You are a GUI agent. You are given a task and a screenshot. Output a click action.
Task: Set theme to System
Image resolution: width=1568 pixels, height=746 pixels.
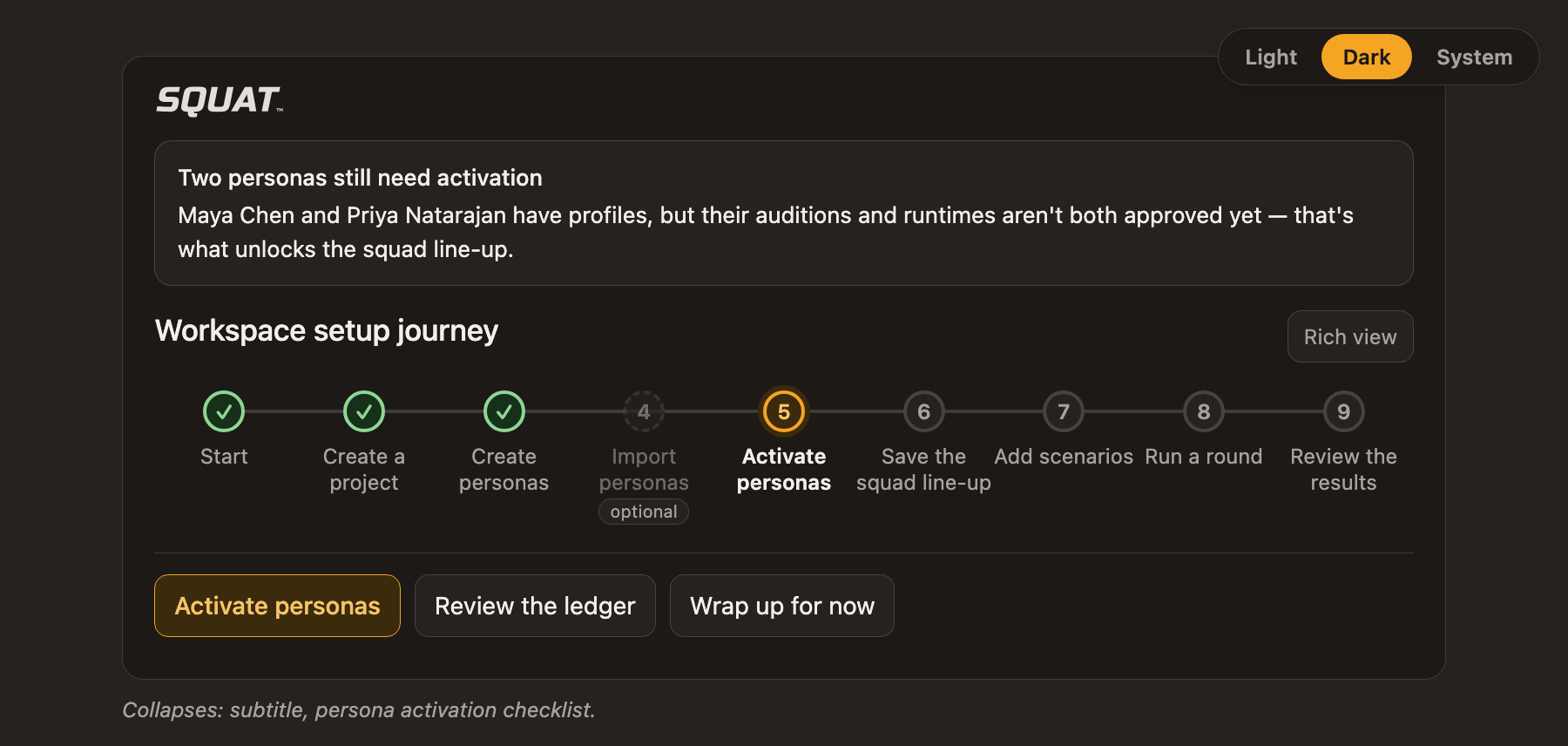point(1474,57)
